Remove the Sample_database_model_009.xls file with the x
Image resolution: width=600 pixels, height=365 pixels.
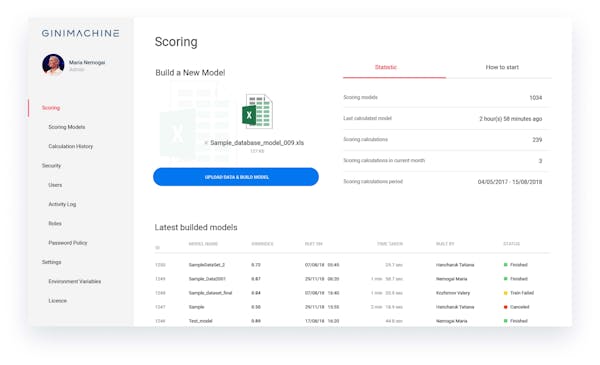pyautogui.click(x=206, y=143)
